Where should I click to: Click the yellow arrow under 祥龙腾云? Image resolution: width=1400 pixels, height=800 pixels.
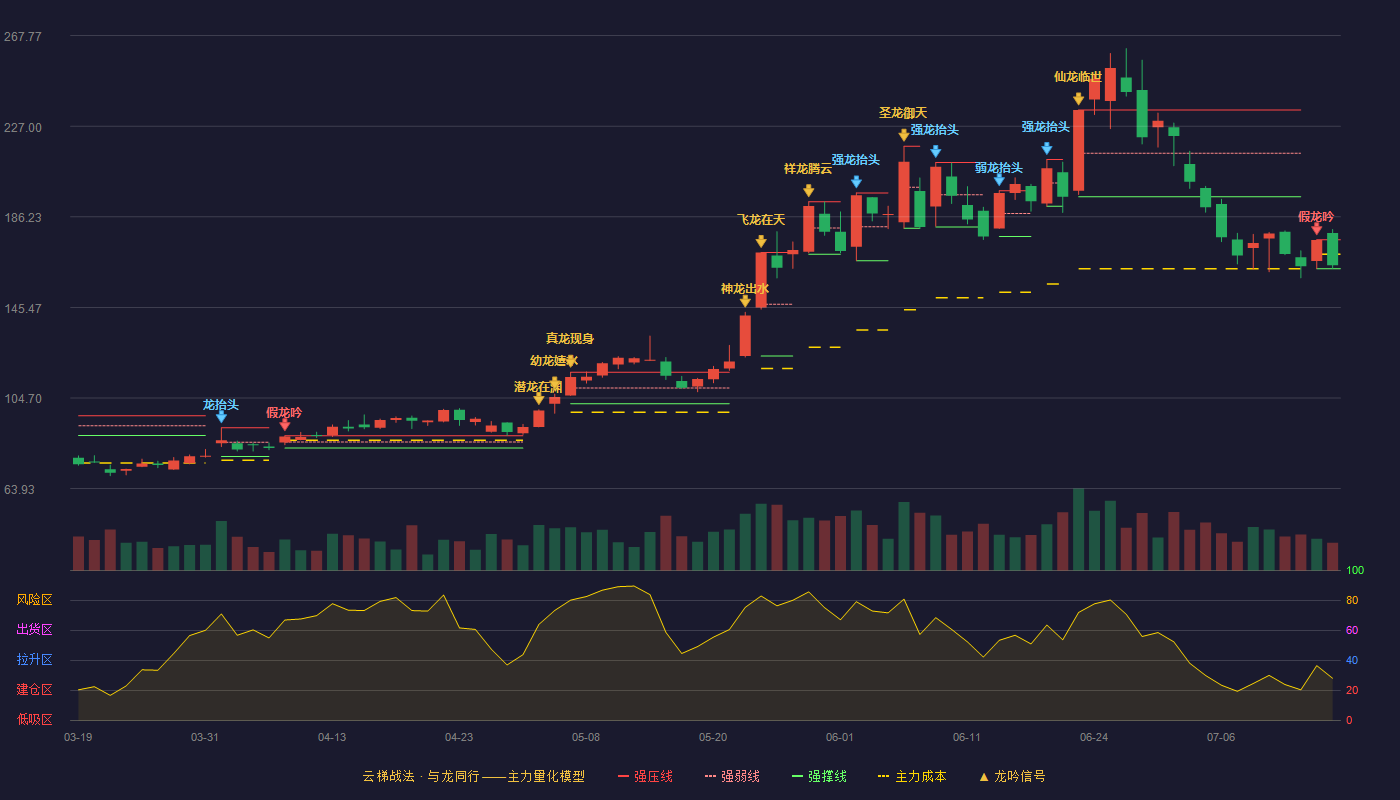point(808,191)
